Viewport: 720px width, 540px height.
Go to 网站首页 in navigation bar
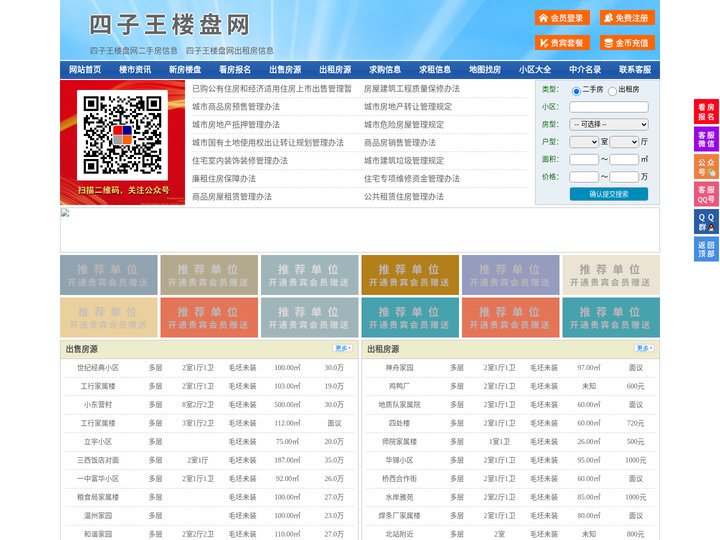(85, 70)
